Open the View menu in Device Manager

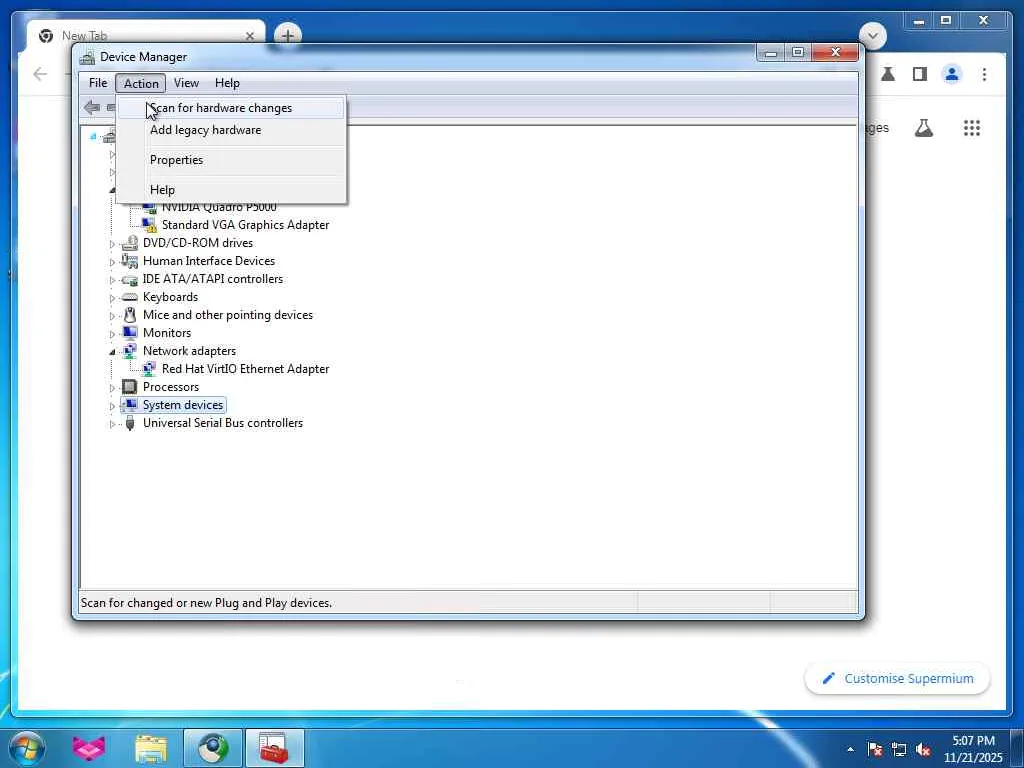(x=186, y=83)
